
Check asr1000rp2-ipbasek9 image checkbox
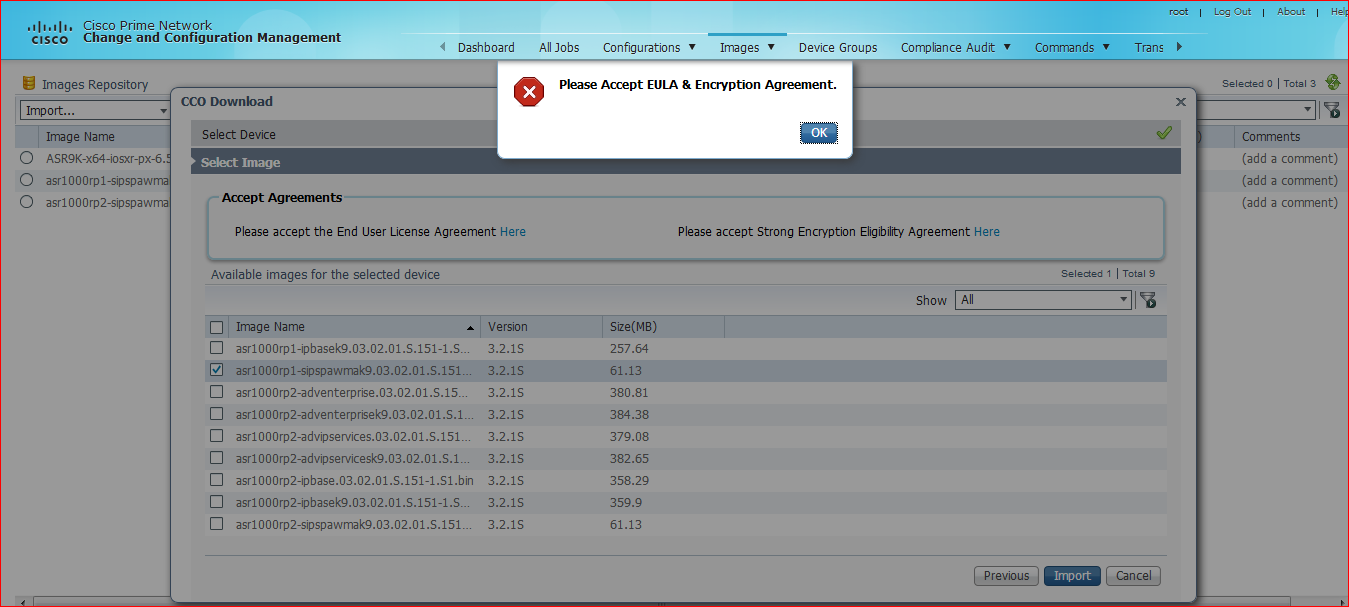216,502
